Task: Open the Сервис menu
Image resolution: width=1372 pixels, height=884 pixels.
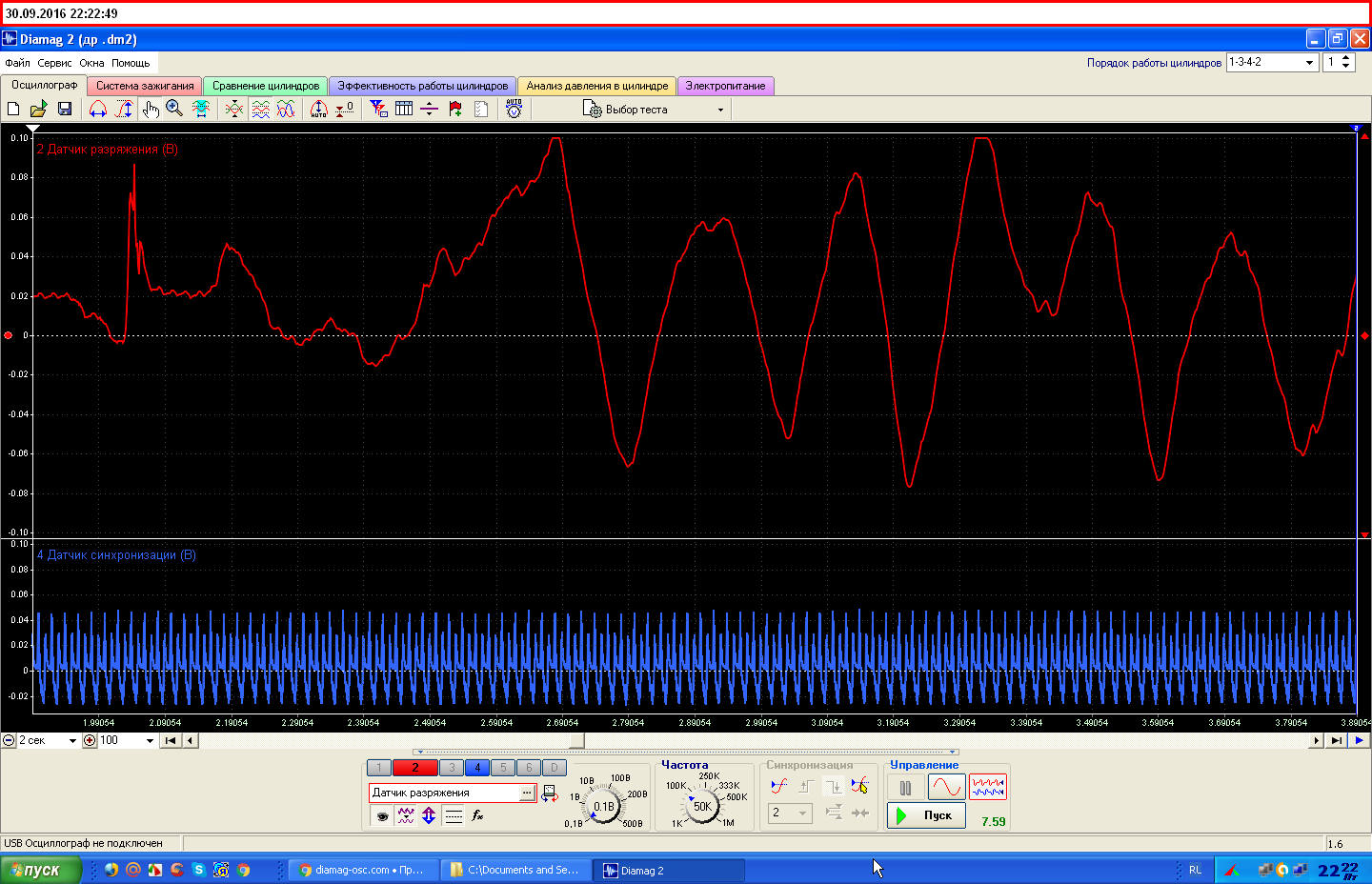Action: 54,63
